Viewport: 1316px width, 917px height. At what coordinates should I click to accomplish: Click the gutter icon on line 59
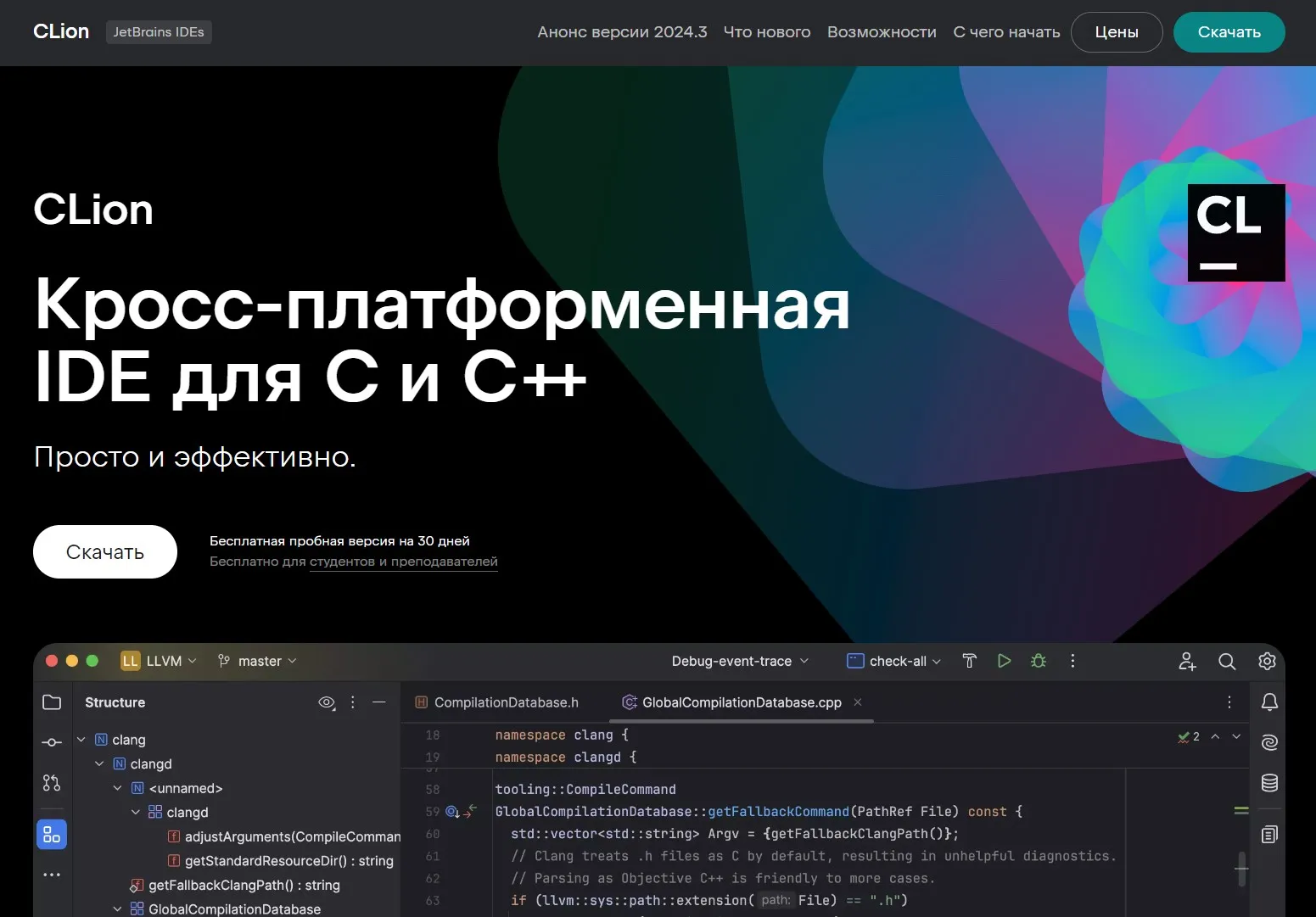(452, 812)
